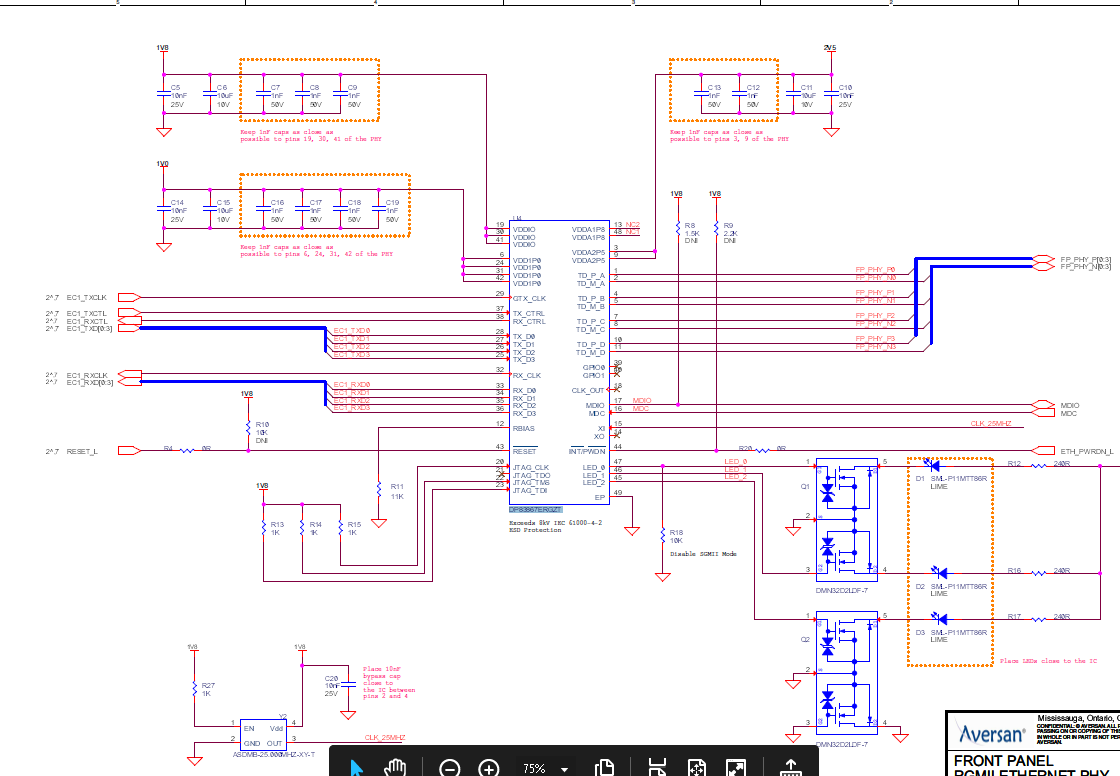Click the 'Place LEDs close to the IC' note
This screenshot has height=776, width=1120.
tap(1048, 661)
